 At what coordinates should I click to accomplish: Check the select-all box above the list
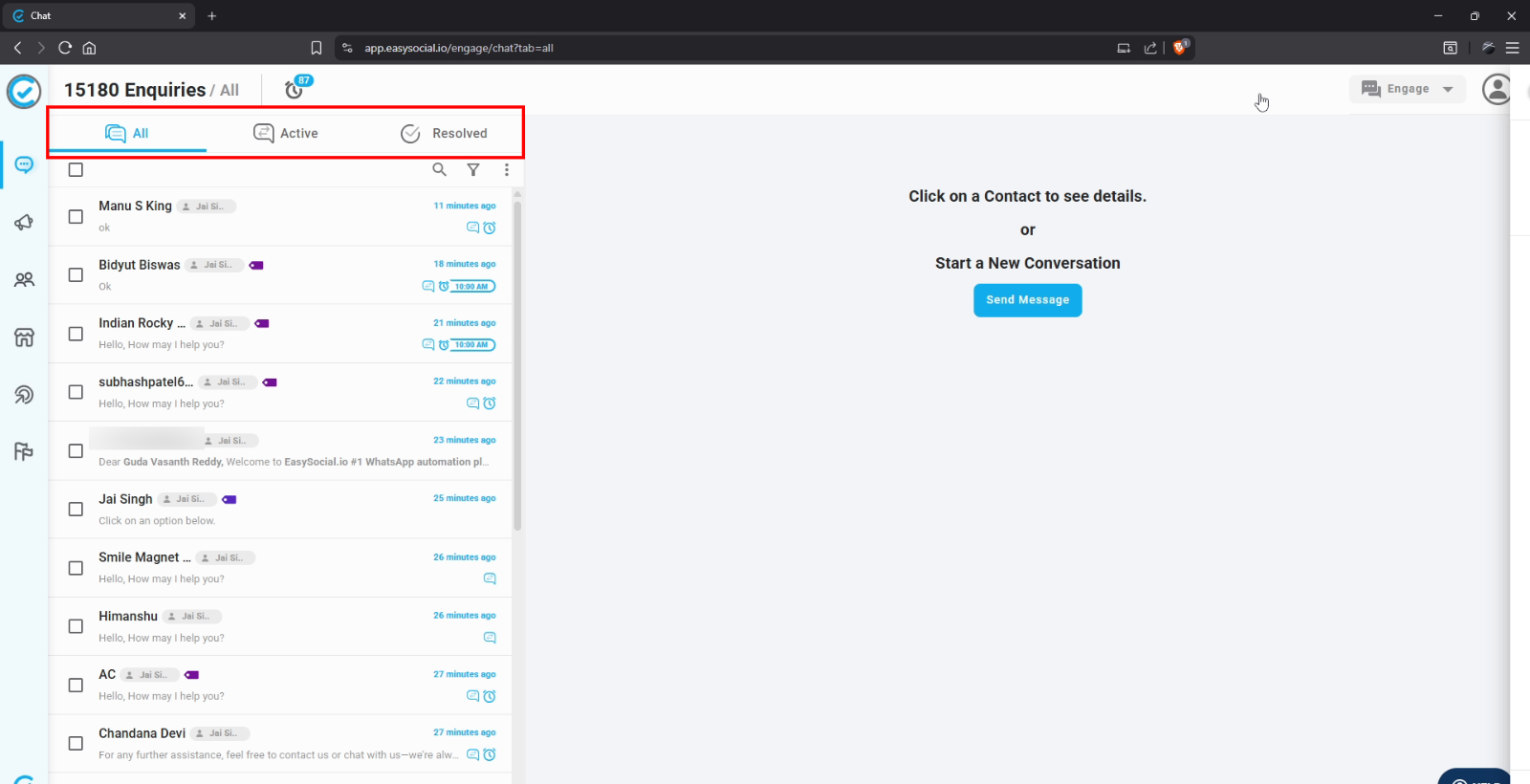(76, 169)
